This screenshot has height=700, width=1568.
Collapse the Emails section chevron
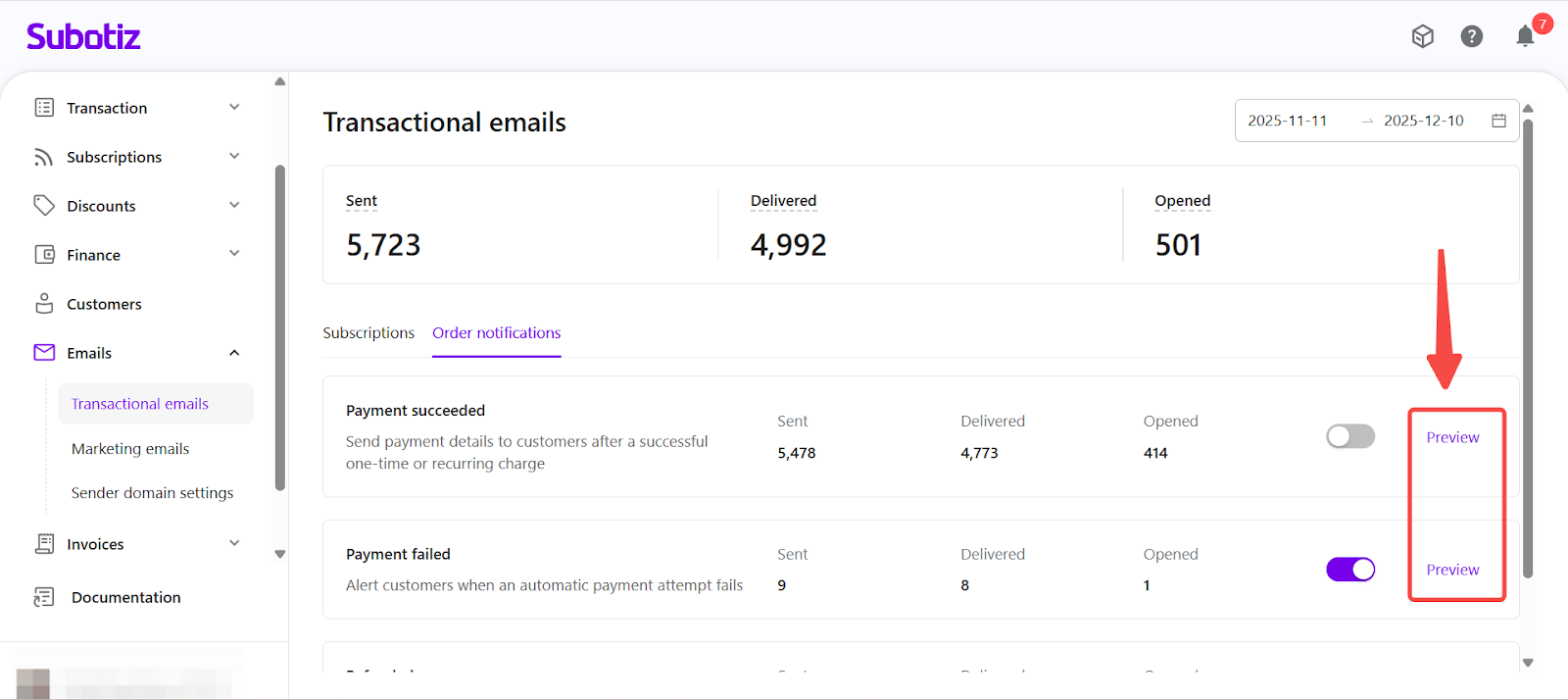(x=234, y=353)
